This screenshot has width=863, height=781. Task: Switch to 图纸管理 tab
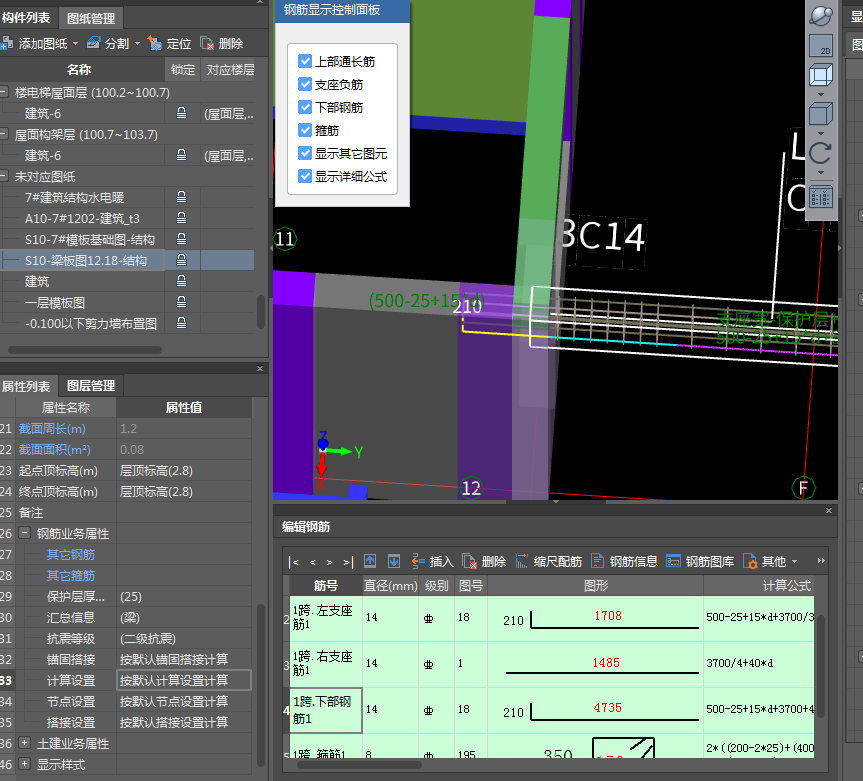(91, 18)
